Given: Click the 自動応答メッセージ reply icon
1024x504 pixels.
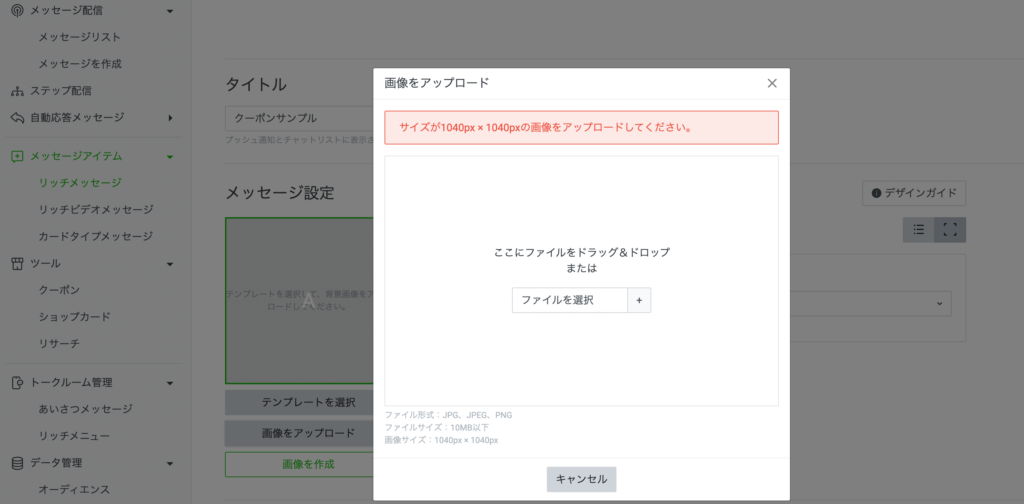Looking at the screenshot, I should tap(17, 118).
